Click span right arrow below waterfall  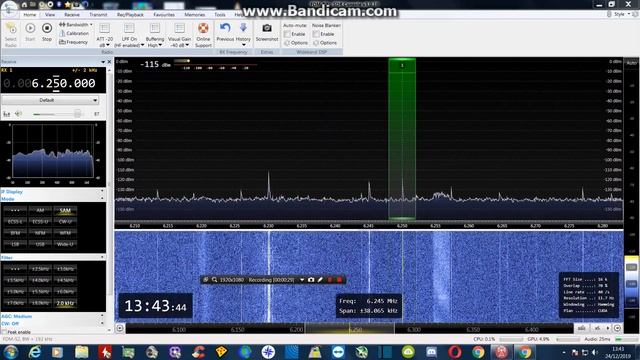click(618, 328)
